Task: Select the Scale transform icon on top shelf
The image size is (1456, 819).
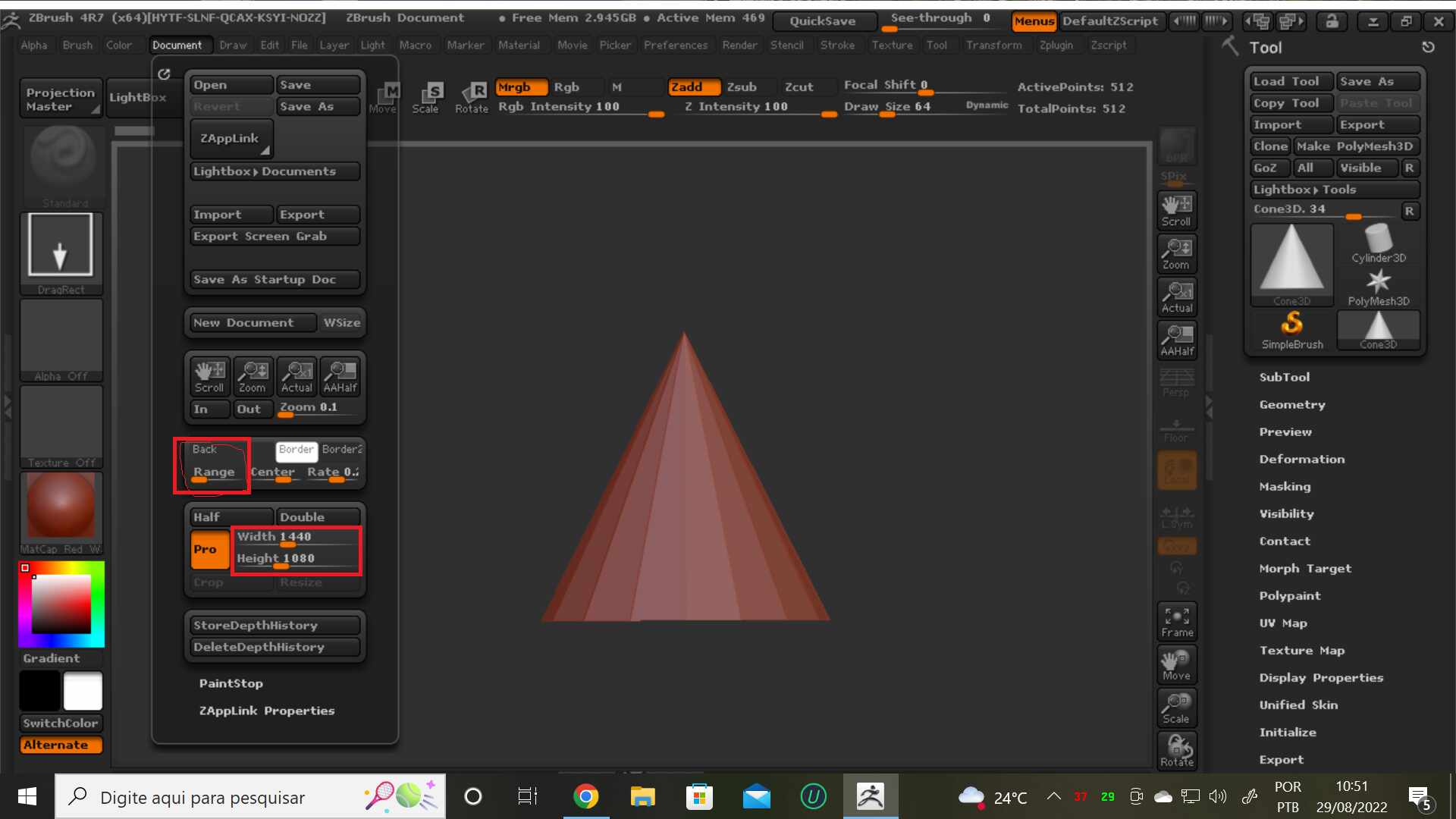Action: pyautogui.click(x=427, y=99)
